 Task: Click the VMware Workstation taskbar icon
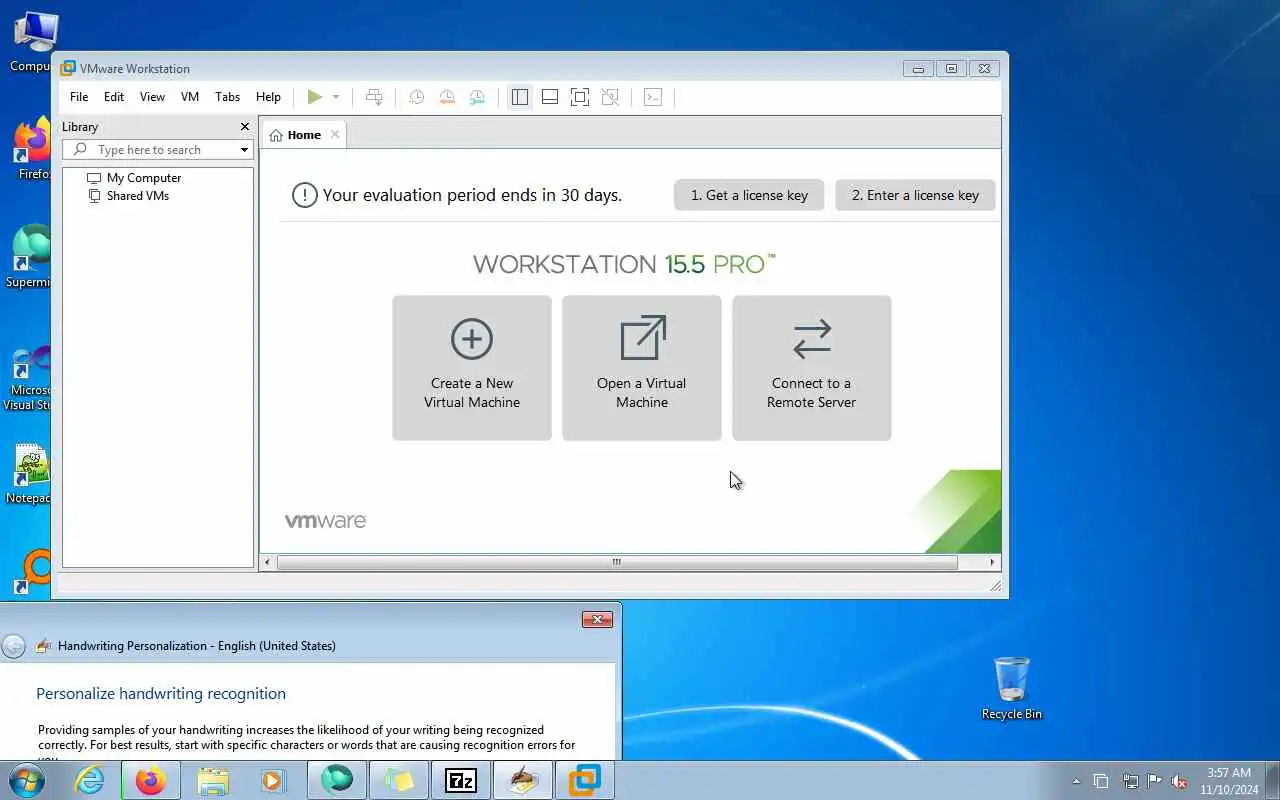pyautogui.click(x=585, y=780)
